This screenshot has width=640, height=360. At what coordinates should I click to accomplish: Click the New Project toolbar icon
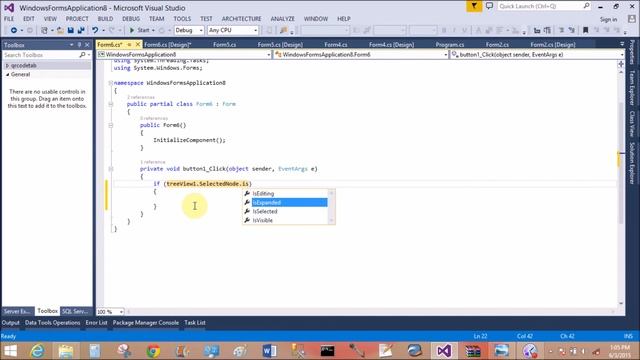44,30
